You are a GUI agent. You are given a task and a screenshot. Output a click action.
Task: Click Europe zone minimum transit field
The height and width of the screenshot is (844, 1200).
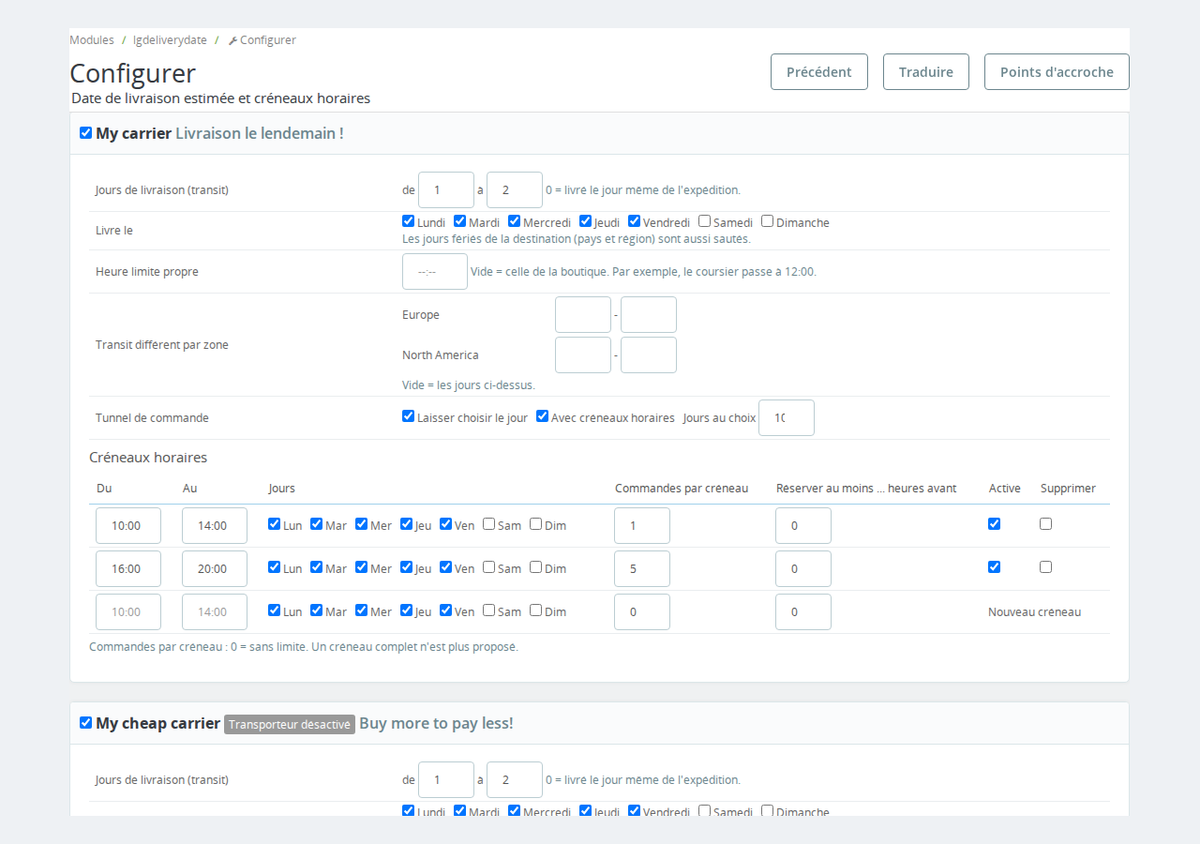tap(583, 315)
